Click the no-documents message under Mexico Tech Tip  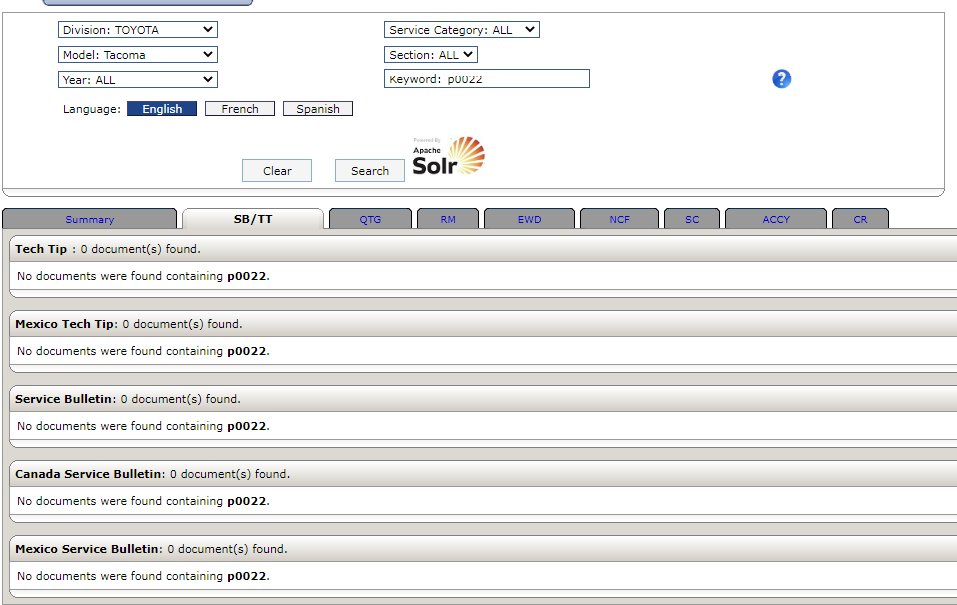tap(143, 351)
